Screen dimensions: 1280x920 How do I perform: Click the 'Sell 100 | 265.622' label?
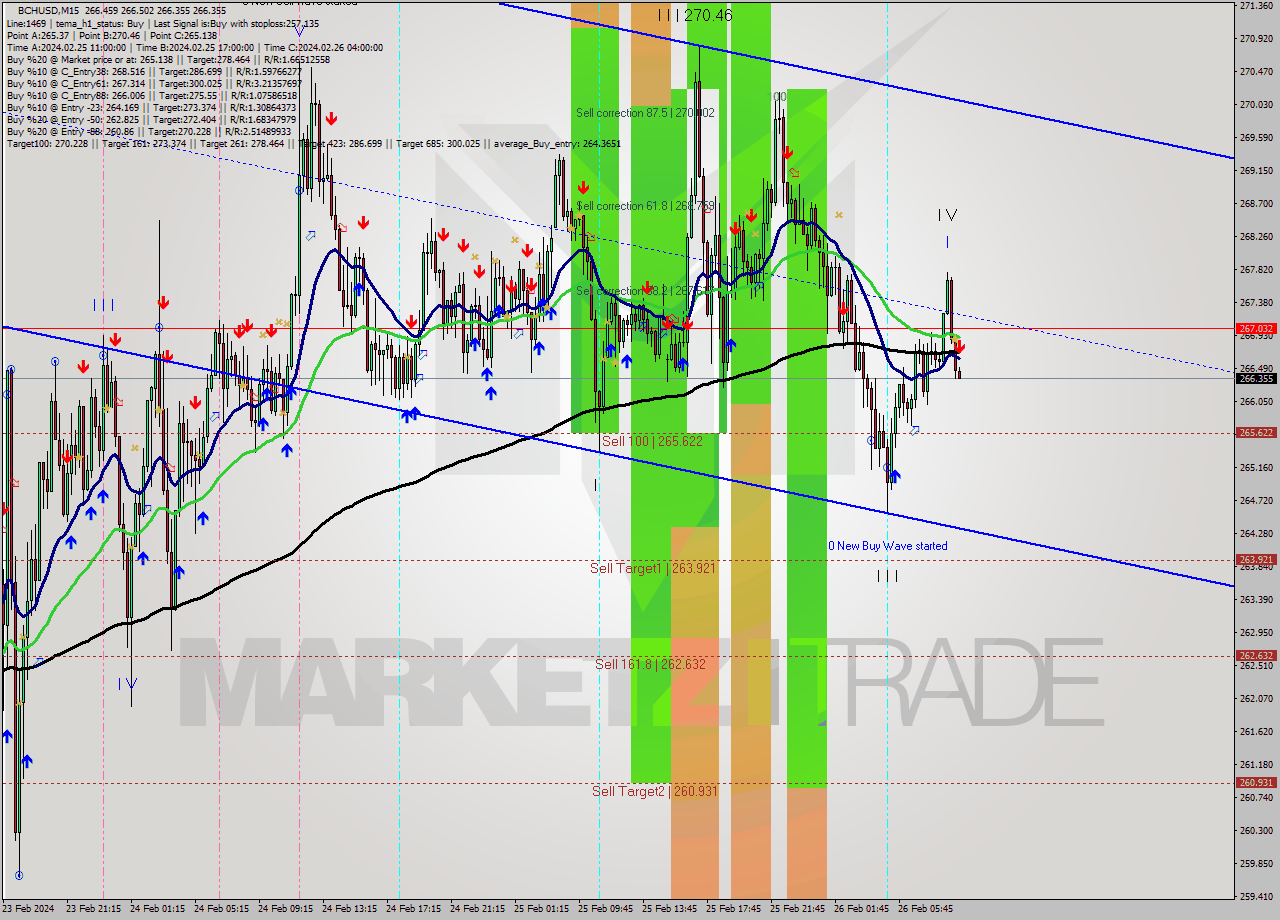point(652,441)
